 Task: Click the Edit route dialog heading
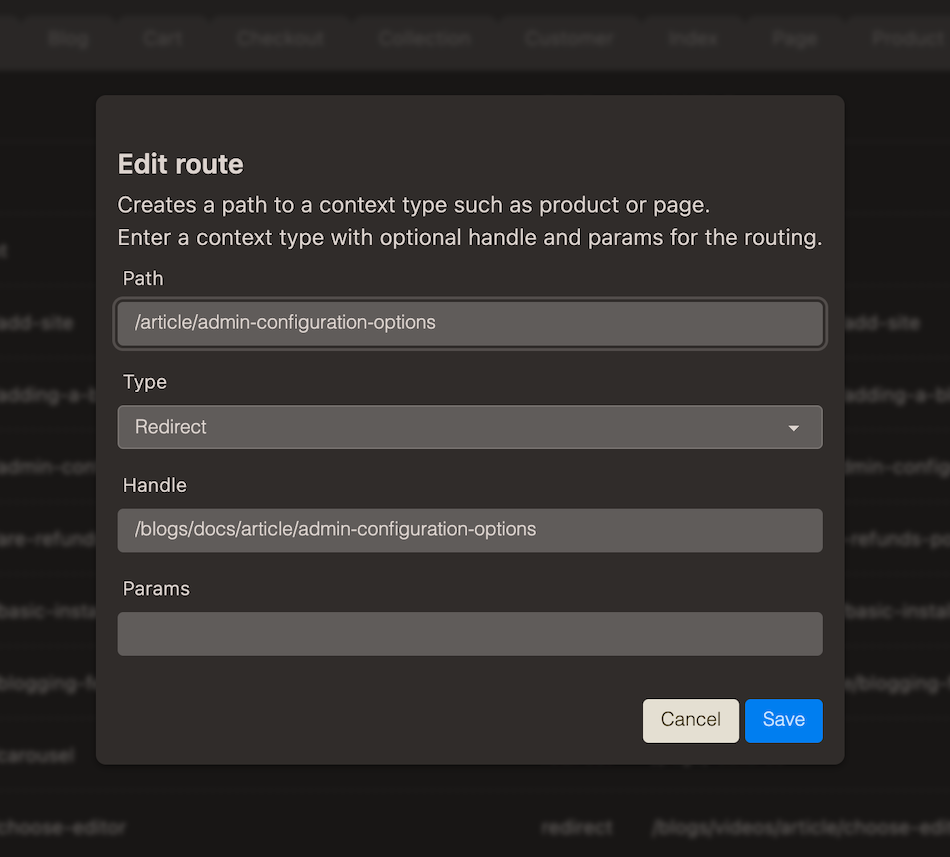pos(180,164)
